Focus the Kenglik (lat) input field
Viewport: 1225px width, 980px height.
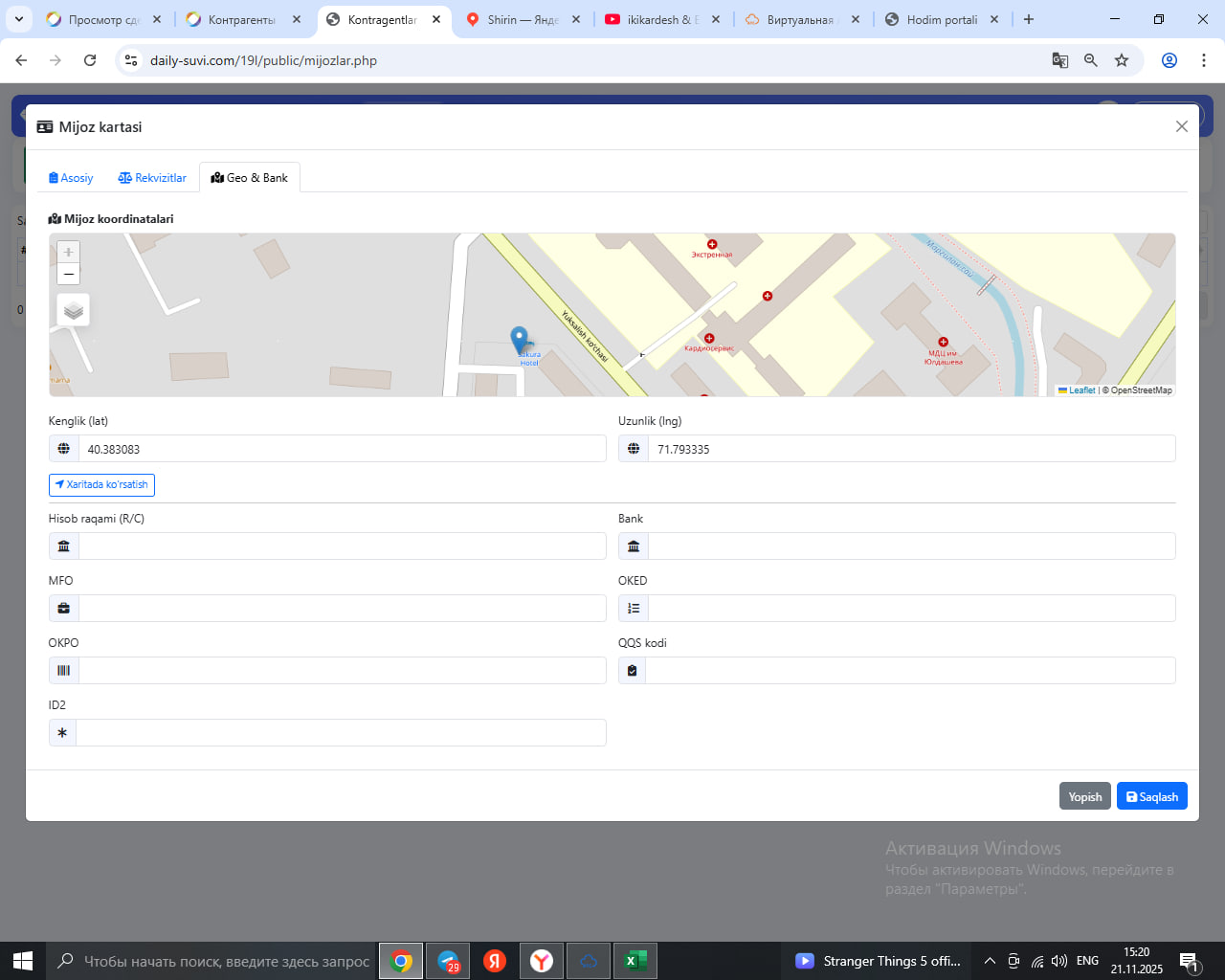point(342,449)
